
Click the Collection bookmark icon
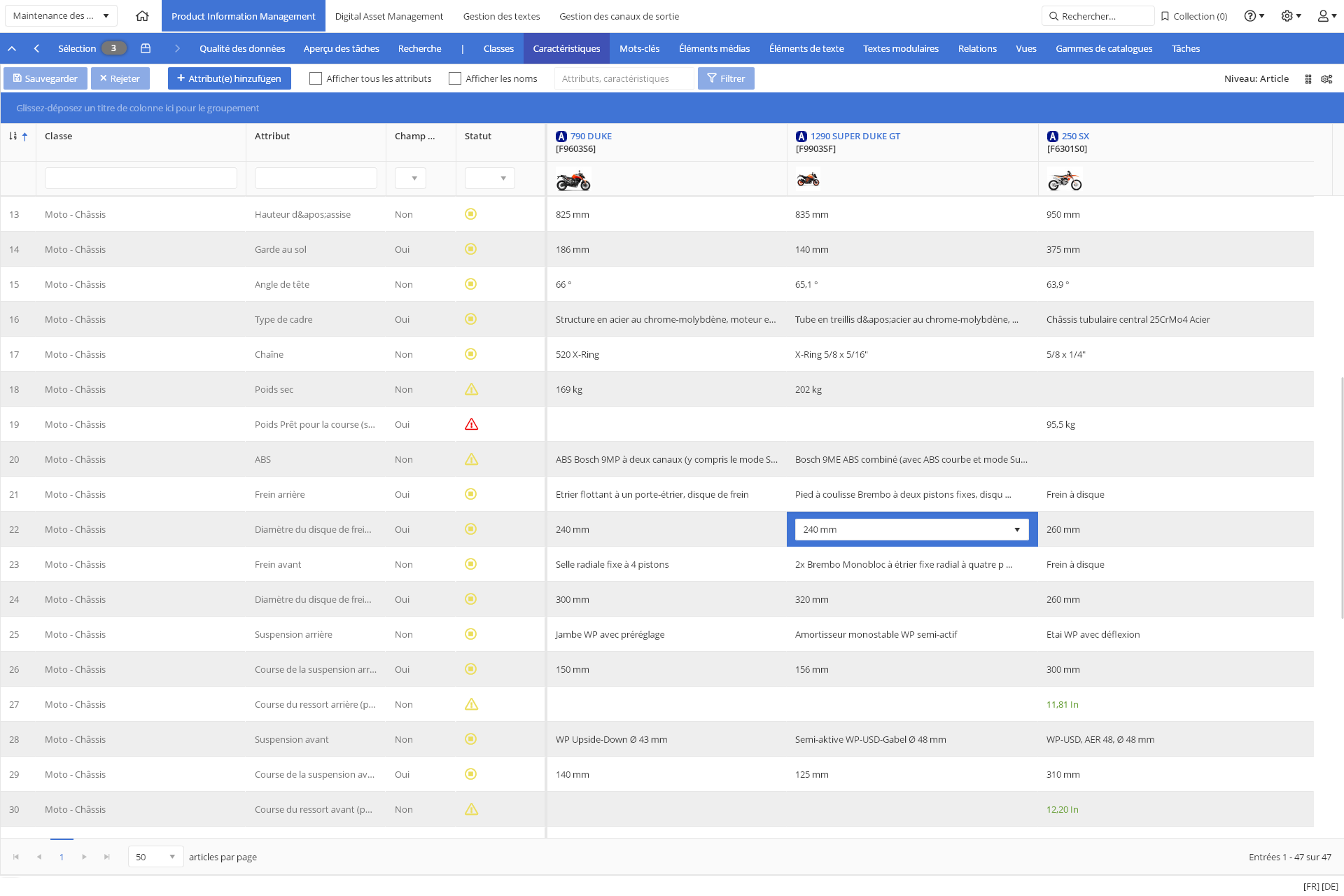pyautogui.click(x=1165, y=16)
